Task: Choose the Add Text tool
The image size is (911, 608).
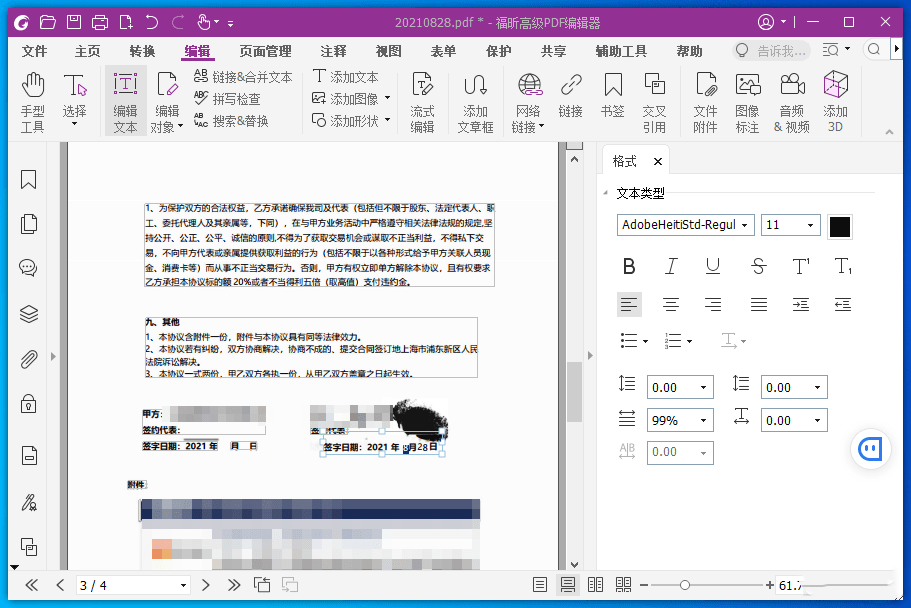Action: point(345,77)
